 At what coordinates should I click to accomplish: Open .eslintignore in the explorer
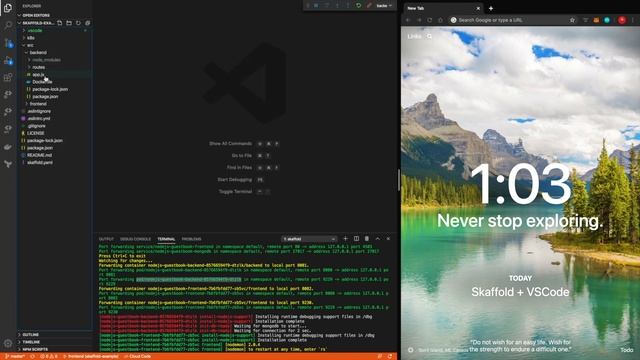[39, 111]
